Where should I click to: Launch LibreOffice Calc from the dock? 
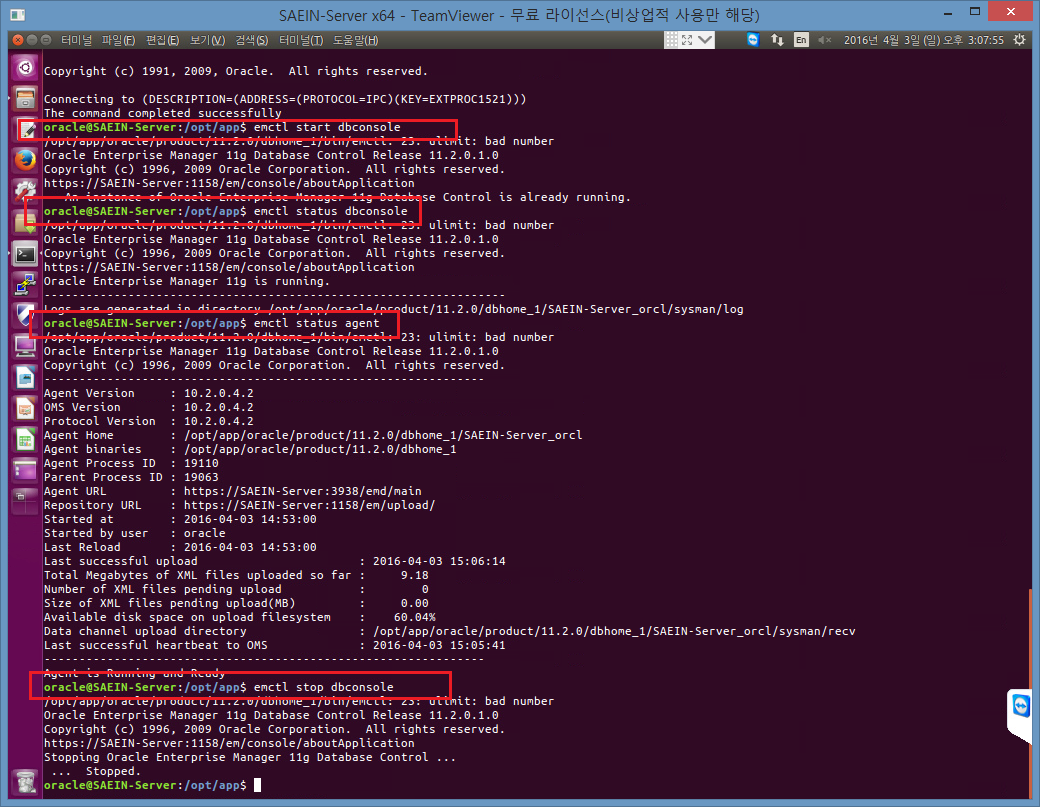tap(25, 439)
